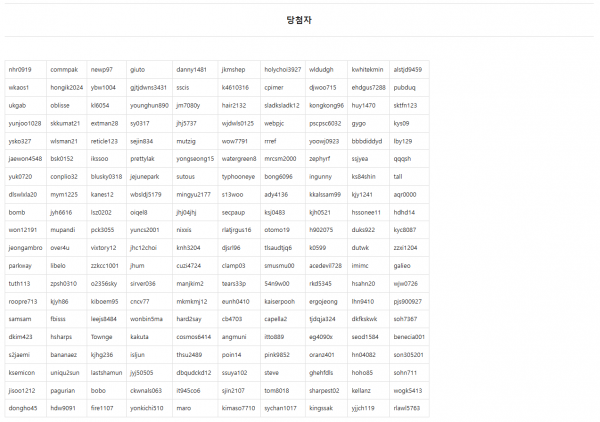This screenshot has width=600, height=422.
Task: Click the 당첨자 heading
Action: click(299, 21)
